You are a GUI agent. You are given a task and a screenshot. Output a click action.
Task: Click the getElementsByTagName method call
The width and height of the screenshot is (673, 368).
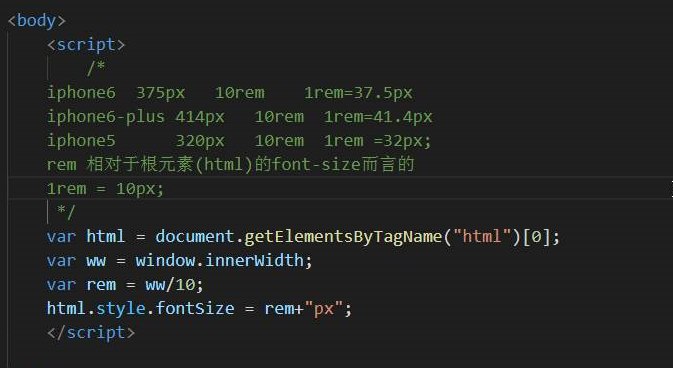[x=343, y=237]
